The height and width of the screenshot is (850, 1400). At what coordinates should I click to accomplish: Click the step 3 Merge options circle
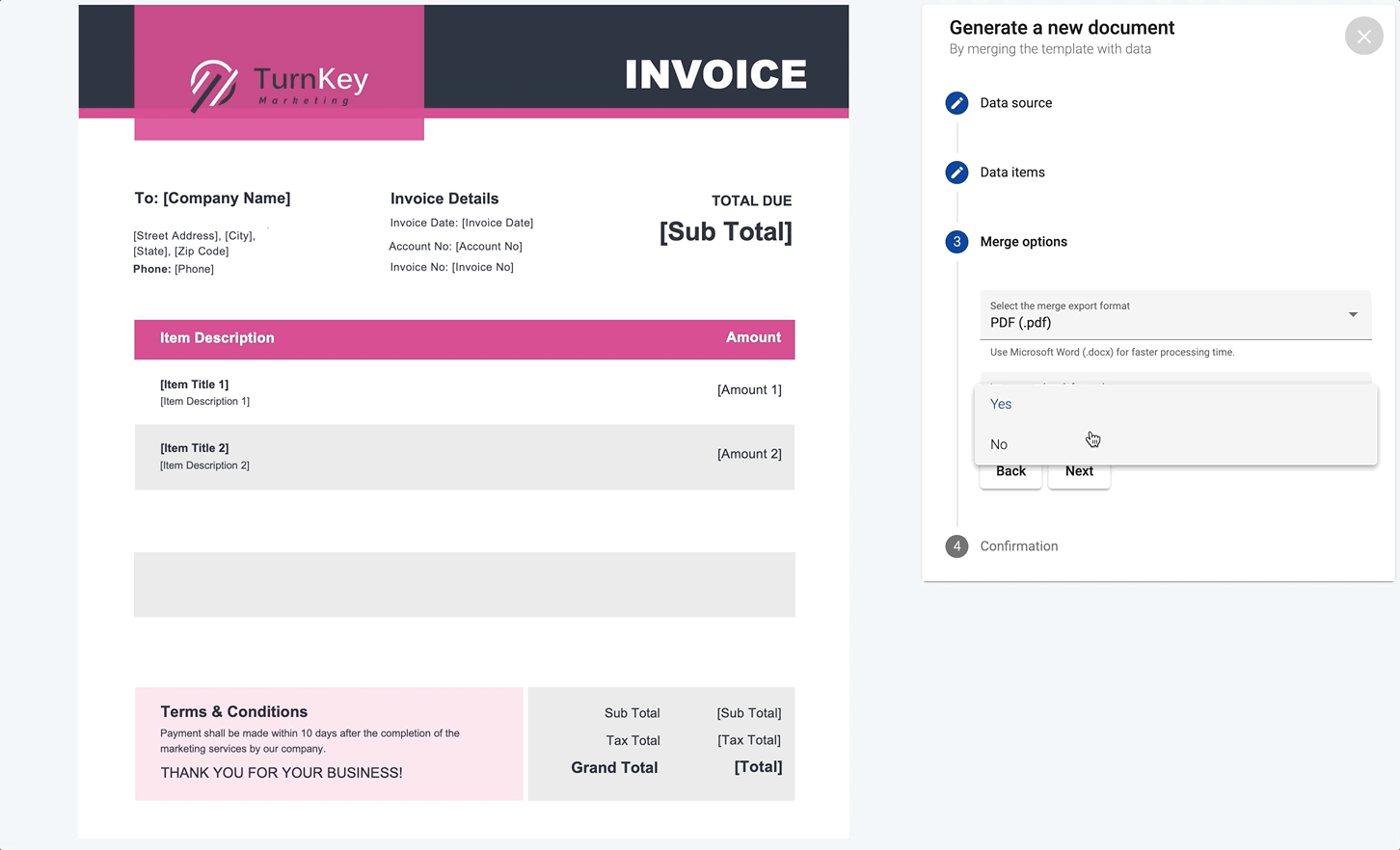click(956, 242)
